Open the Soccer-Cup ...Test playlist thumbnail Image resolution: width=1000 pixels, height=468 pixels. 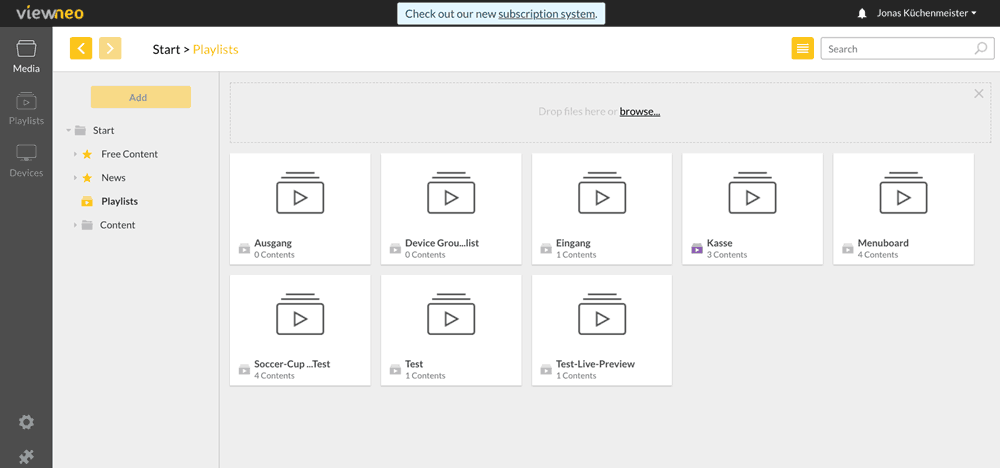300,314
